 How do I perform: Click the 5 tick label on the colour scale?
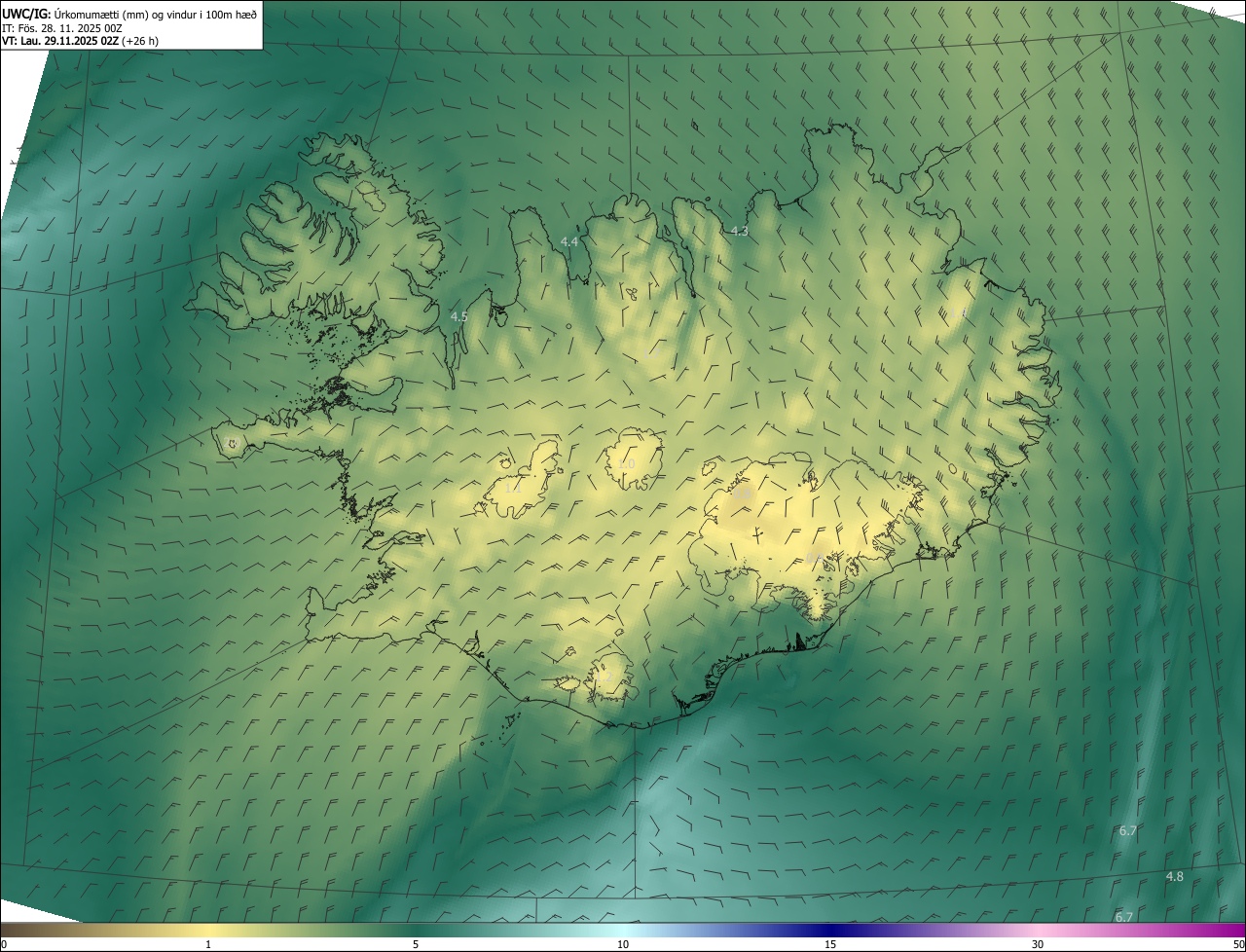click(416, 944)
